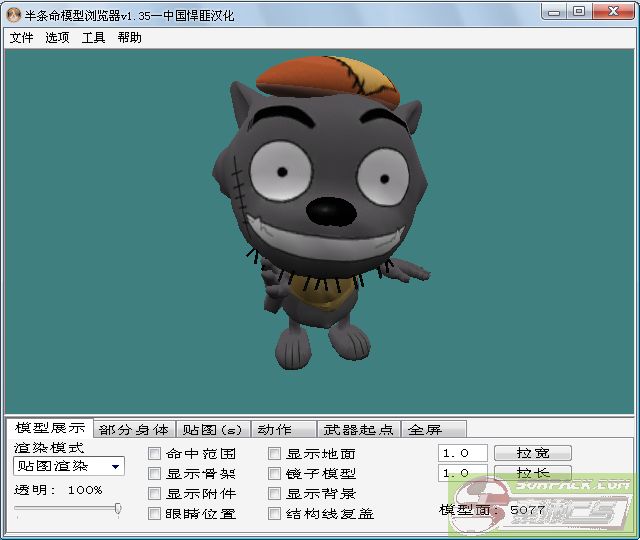Enable the 结构线复盖 checkbox

tap(275, 514)
